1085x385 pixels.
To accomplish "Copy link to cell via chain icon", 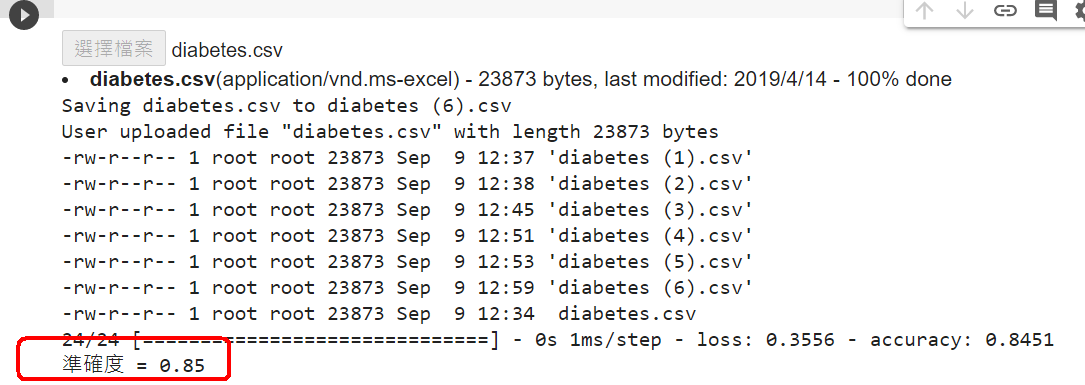I will pos(1005,10).
